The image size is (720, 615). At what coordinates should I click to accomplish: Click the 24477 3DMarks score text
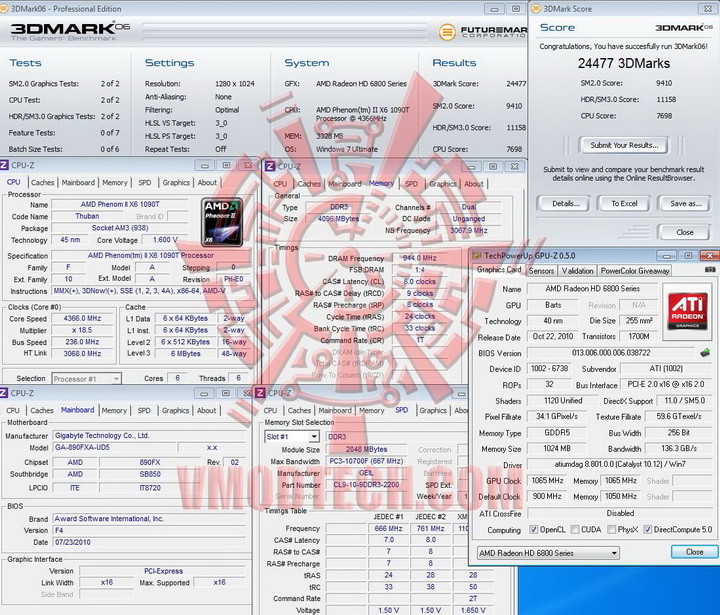(624, 63)
